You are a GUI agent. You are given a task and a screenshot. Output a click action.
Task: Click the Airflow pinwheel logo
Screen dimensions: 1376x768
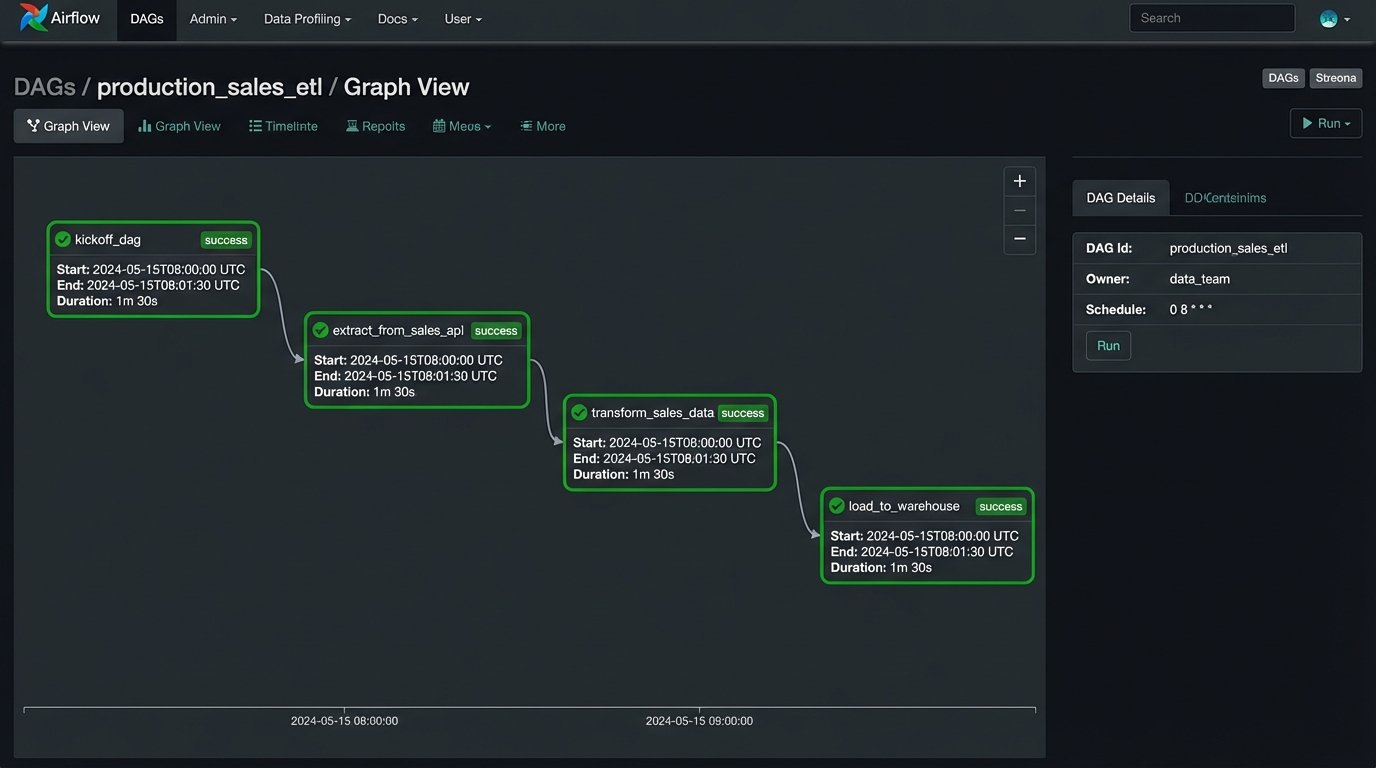pyautogui.click(x=31, y=17)
